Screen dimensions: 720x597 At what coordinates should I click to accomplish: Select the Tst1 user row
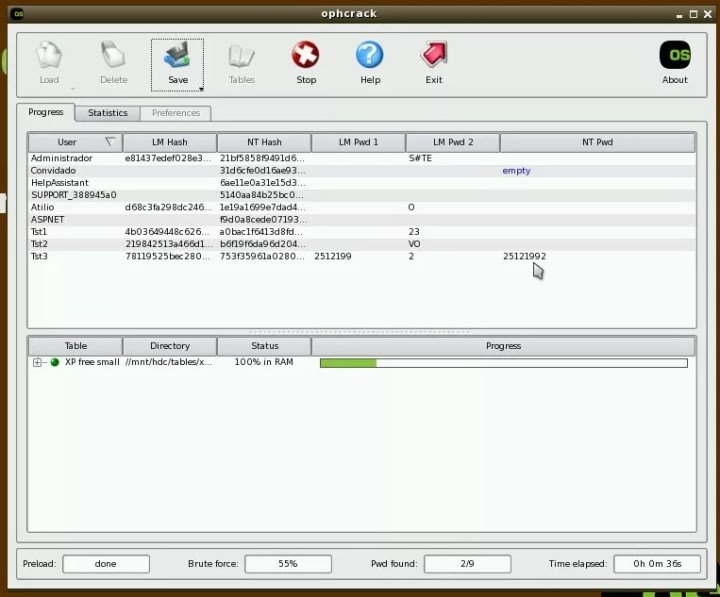[x=362, y=231]
